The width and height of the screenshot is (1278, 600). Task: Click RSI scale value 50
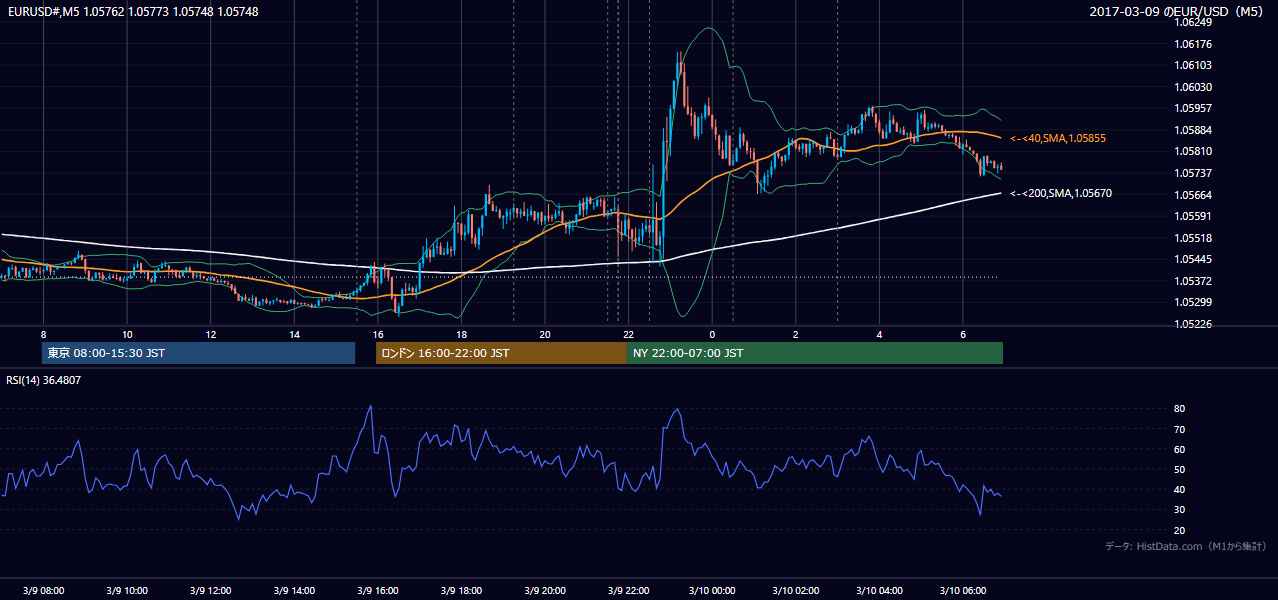pos(1180,470)
